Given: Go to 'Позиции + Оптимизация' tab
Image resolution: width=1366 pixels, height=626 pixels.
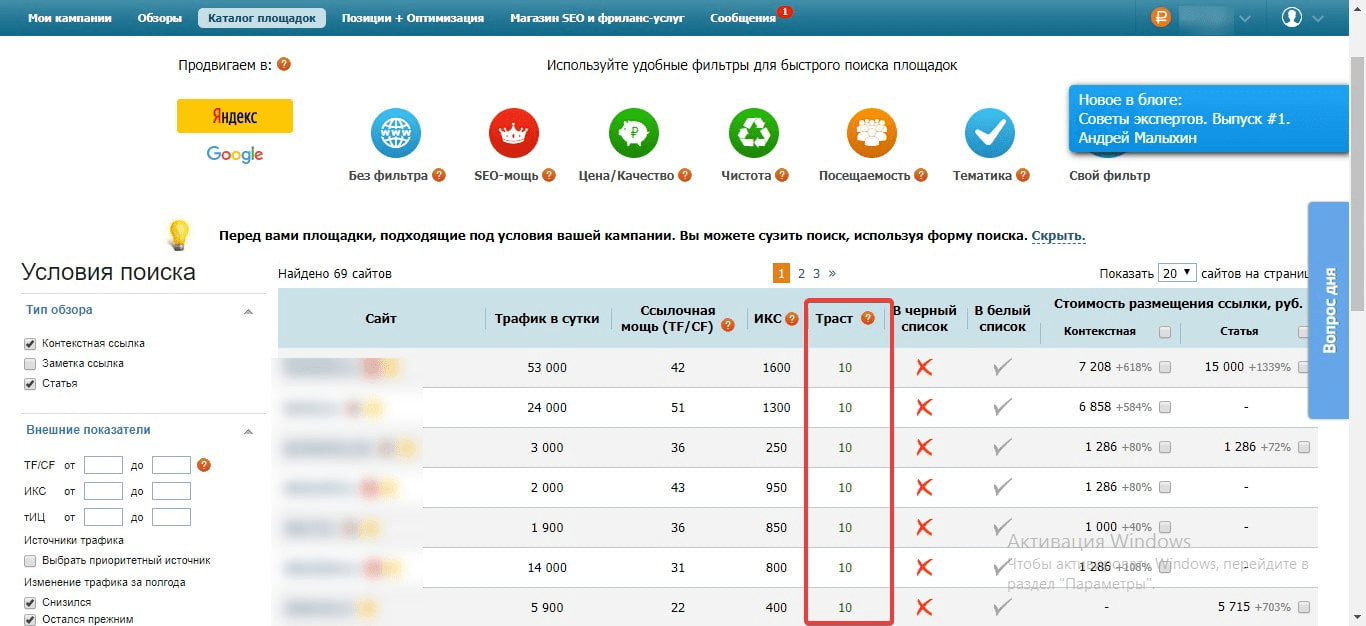Looking at the screenshot, I should point(412,18).
